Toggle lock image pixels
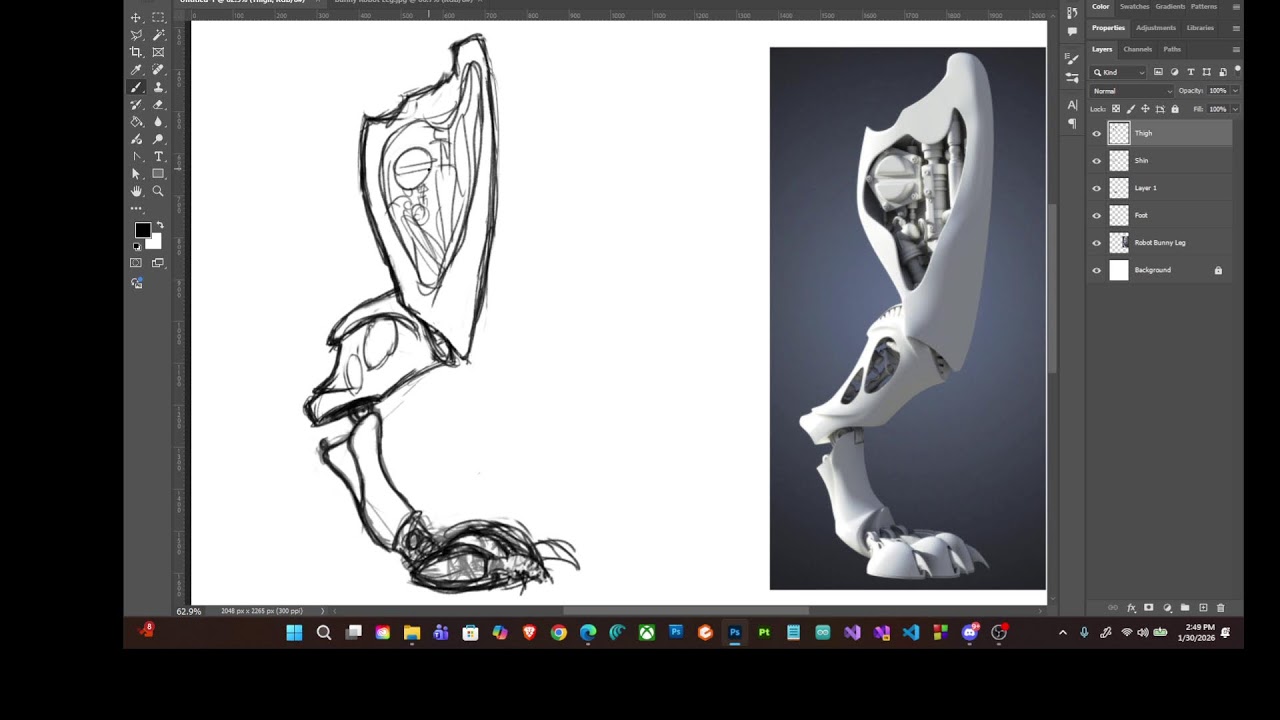The image size is (1280, 720). tap(1131, 109)
